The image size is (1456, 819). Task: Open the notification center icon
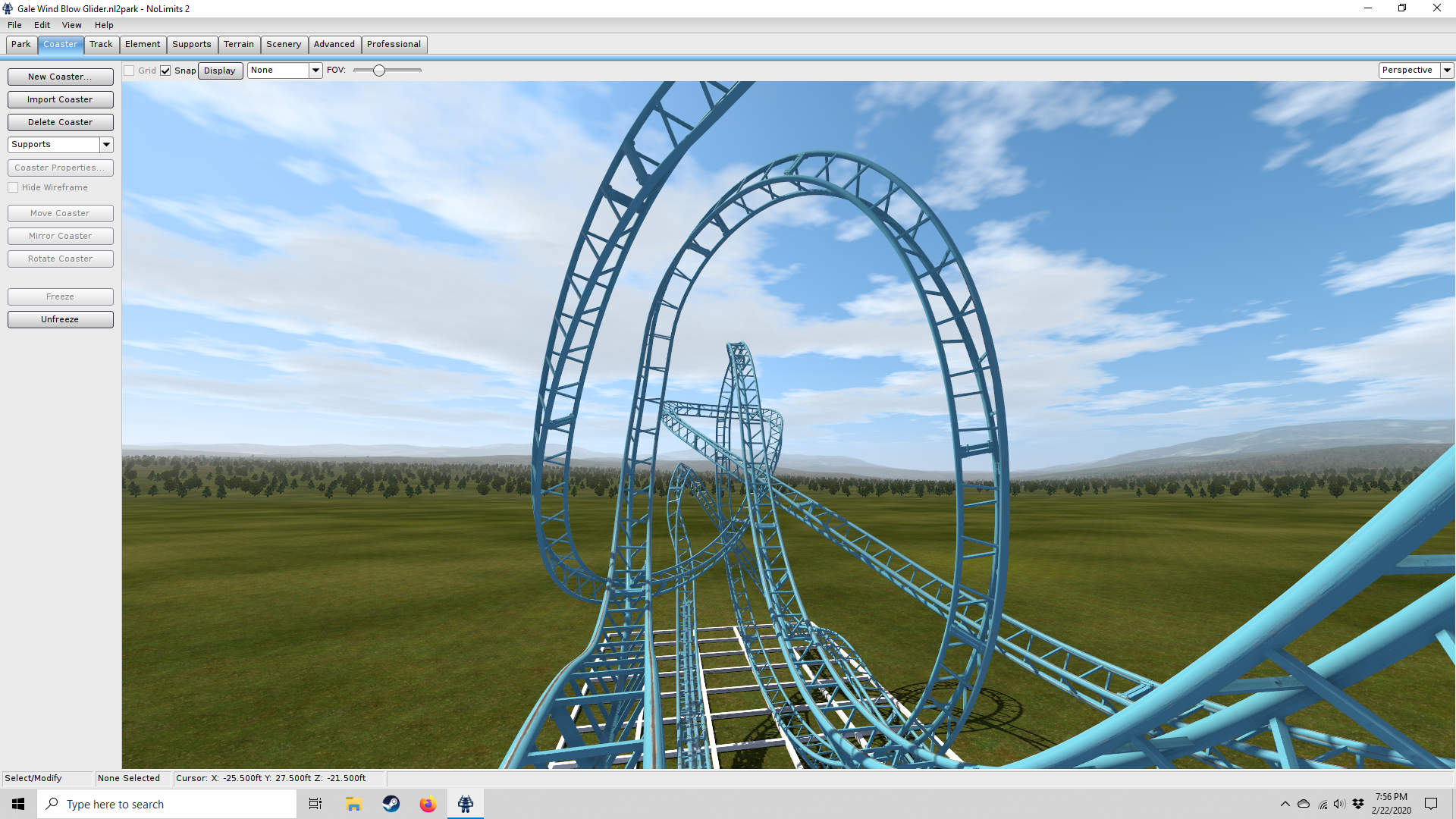[1431, 804]
